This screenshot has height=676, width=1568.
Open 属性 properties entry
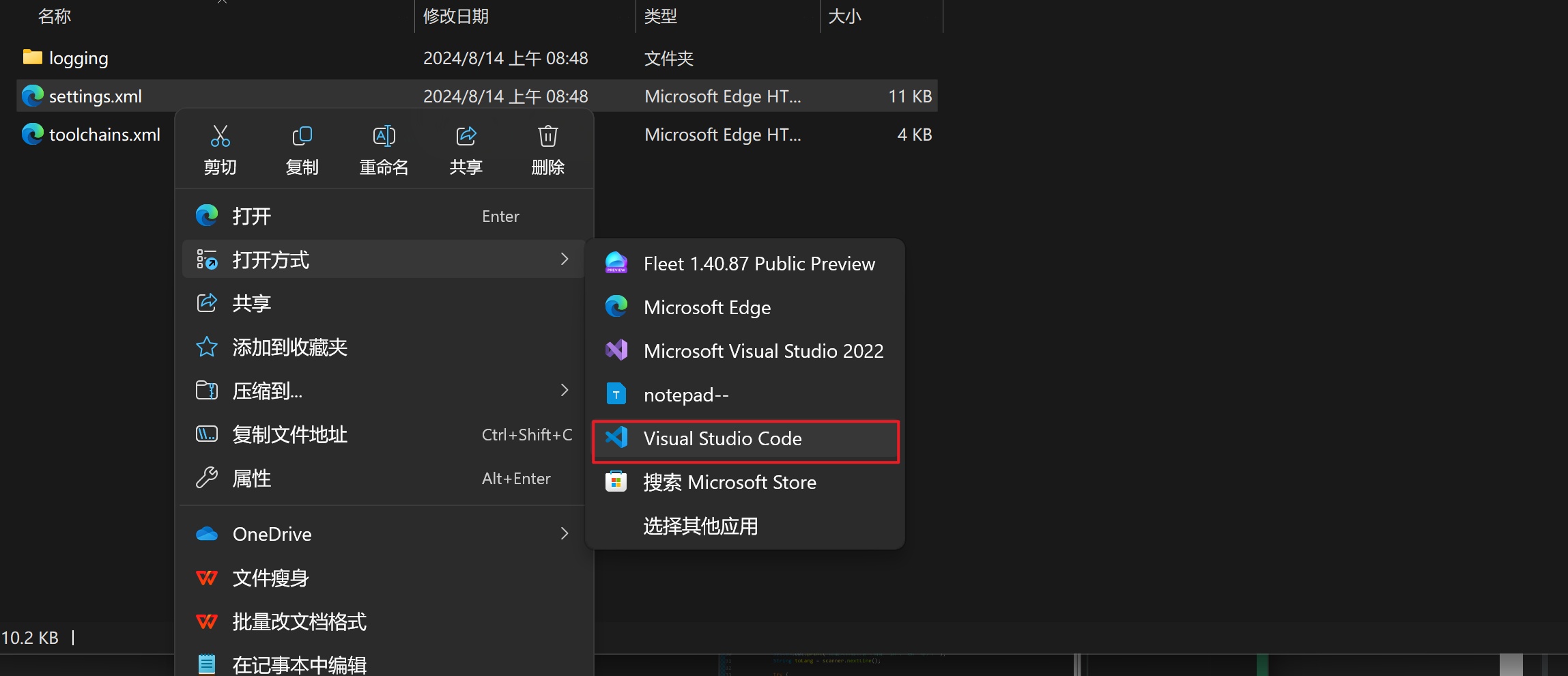[251, 479]
